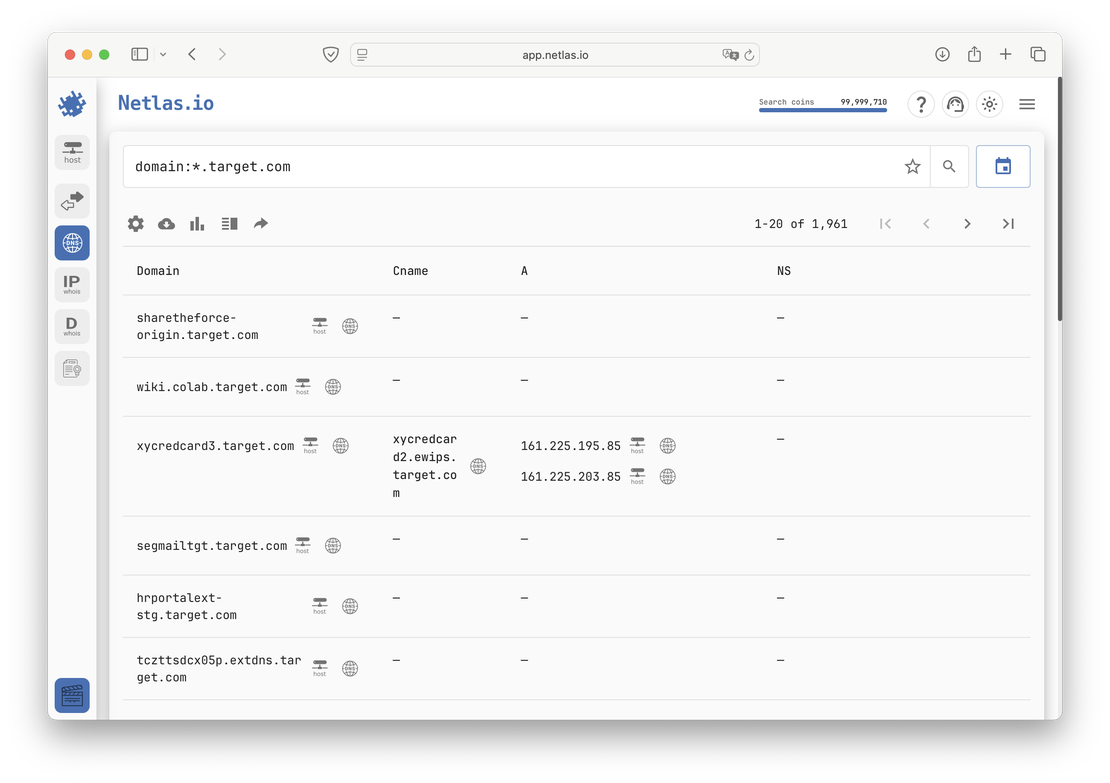Select the DNS search globe tool
Screen dimensions: 1110x783
[72, 242]
